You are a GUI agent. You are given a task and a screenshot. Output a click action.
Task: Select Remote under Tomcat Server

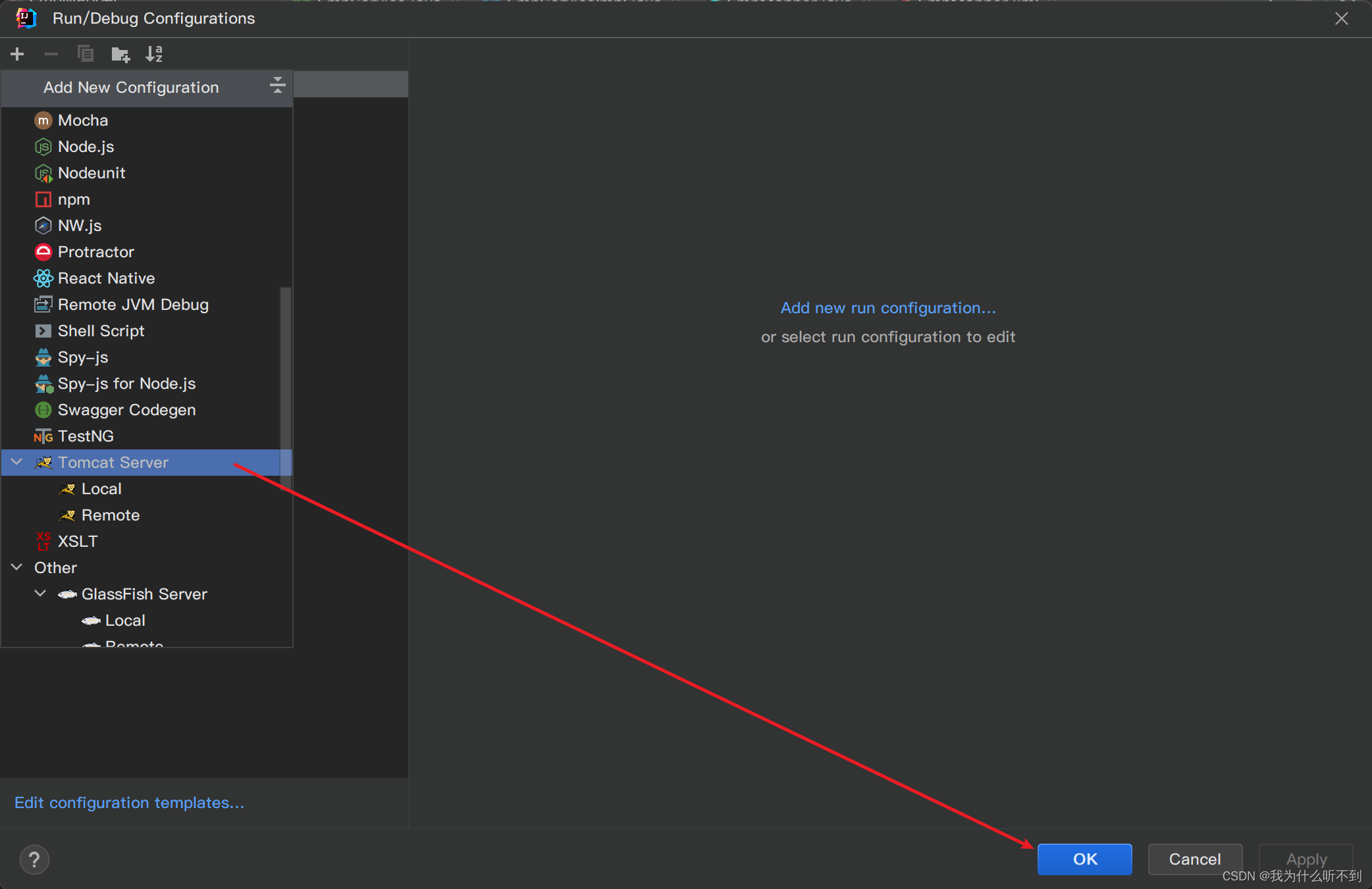click(110, 515)
